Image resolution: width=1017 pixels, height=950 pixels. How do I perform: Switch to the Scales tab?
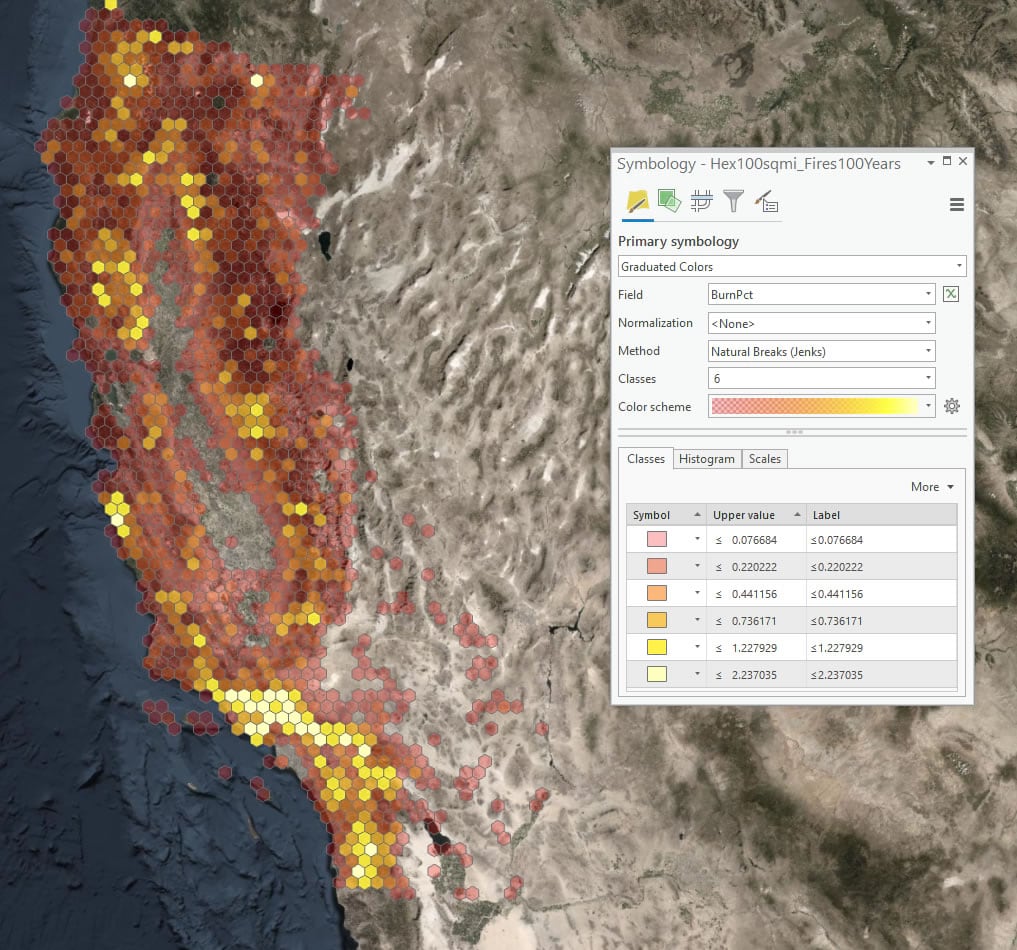tap(765, 458)
